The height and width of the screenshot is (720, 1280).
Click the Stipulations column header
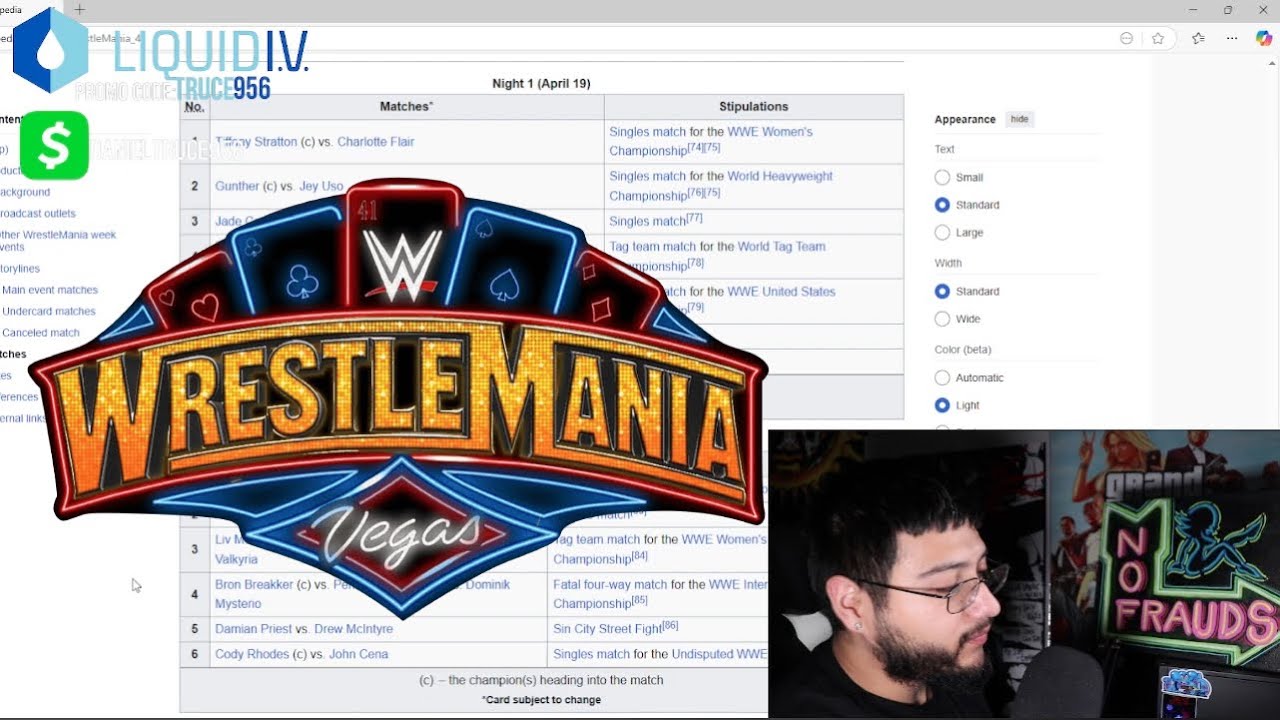754,107
